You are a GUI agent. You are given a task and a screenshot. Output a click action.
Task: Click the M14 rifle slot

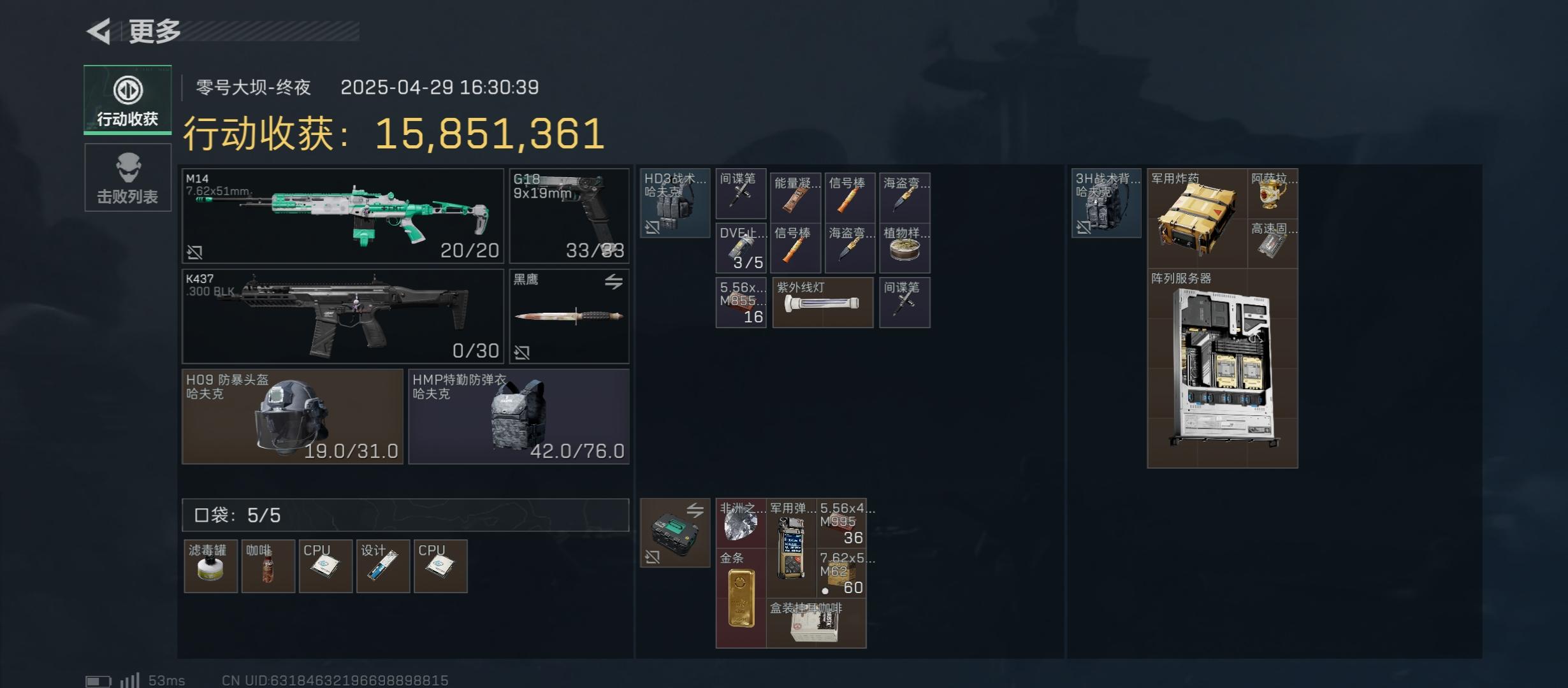tap(343, 216)
